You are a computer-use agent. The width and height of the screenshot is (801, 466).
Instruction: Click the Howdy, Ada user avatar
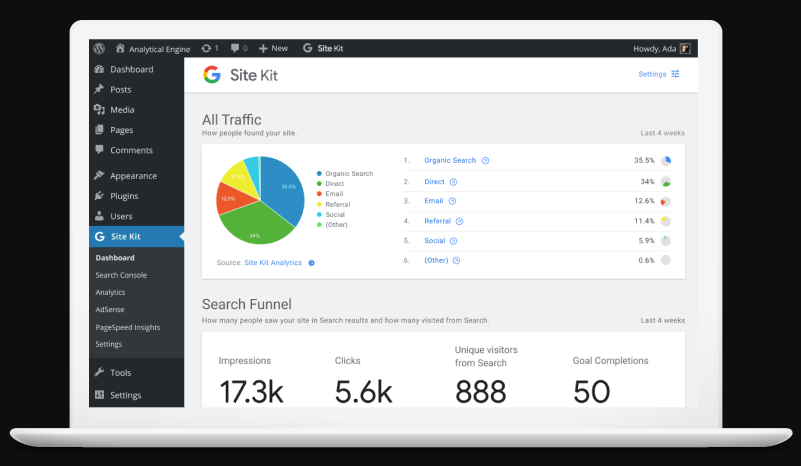pos(685,49)
